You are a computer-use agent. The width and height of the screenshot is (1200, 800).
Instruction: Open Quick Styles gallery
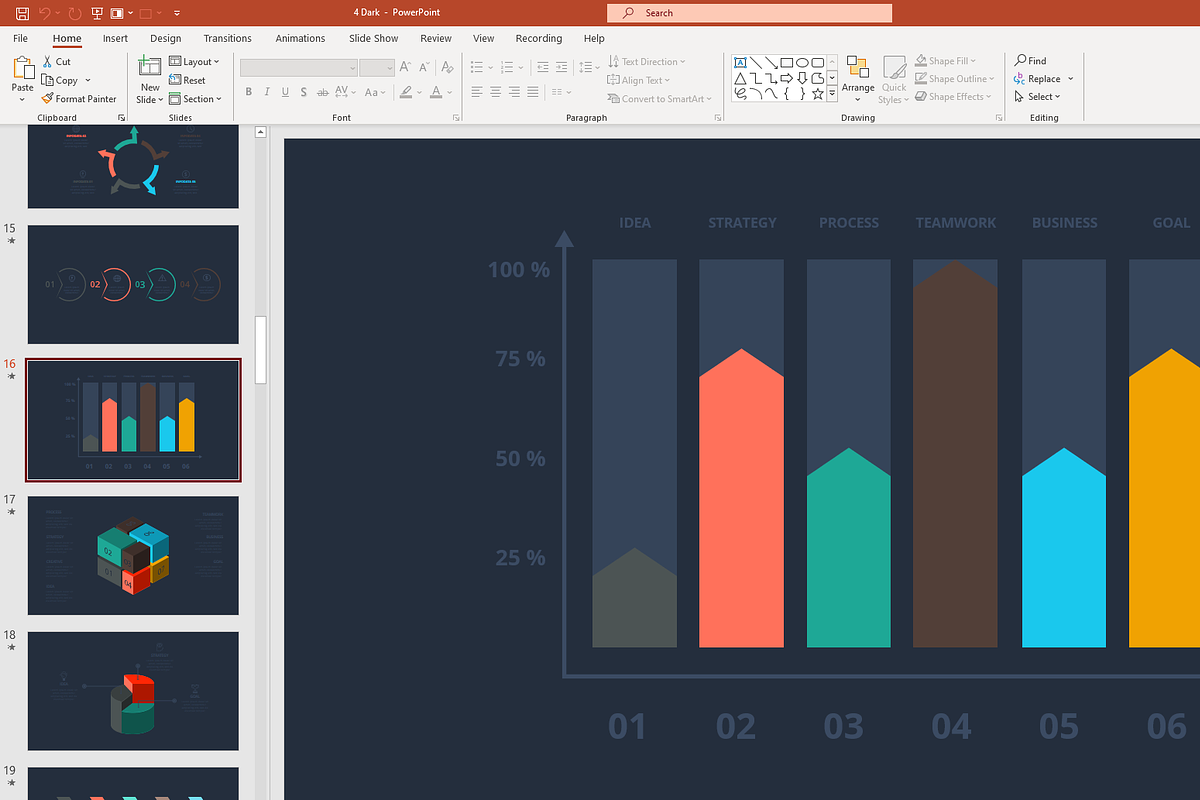[x=894, y=78]
